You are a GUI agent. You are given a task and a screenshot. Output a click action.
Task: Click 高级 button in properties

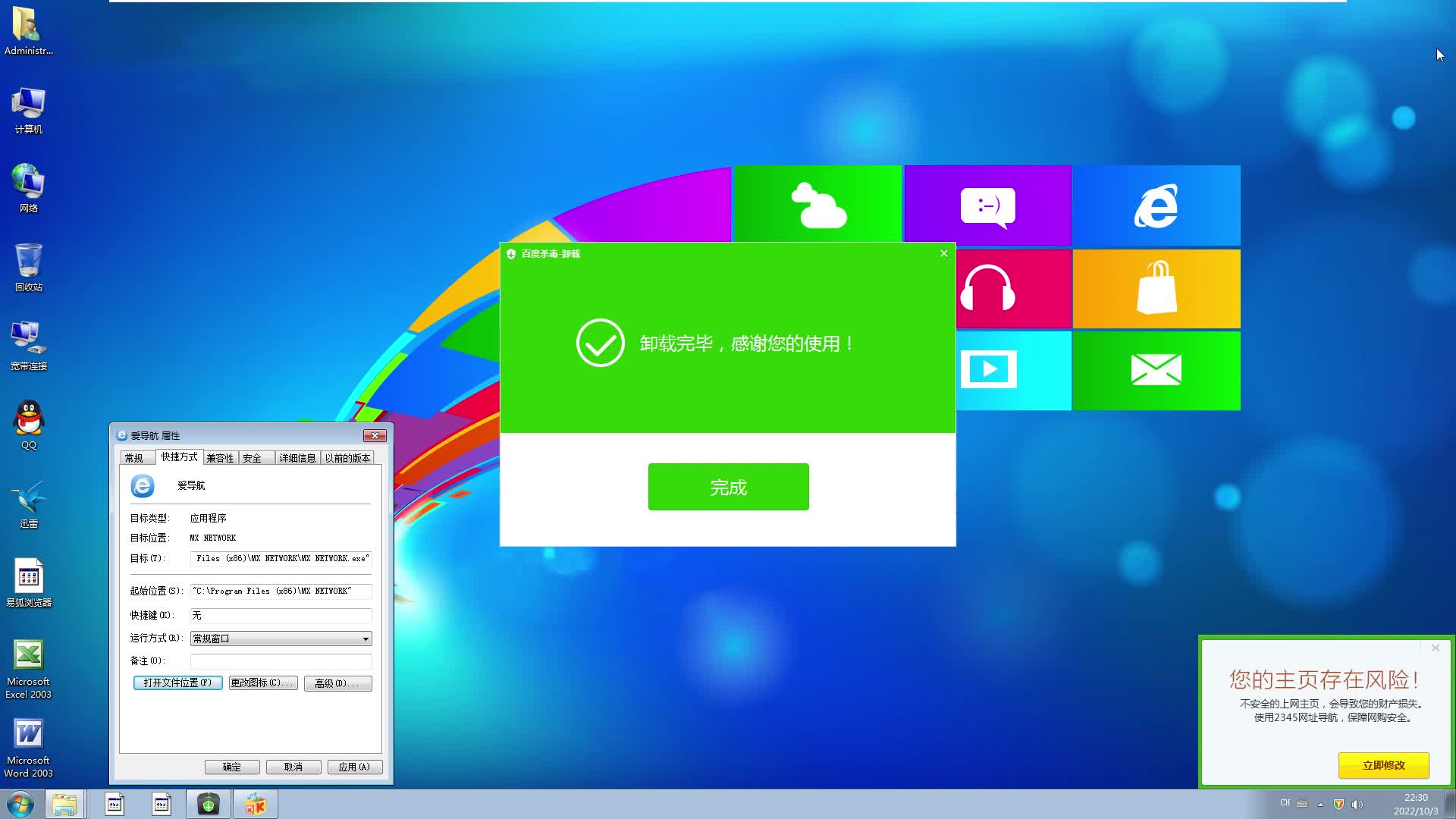[x=338, y=683]
